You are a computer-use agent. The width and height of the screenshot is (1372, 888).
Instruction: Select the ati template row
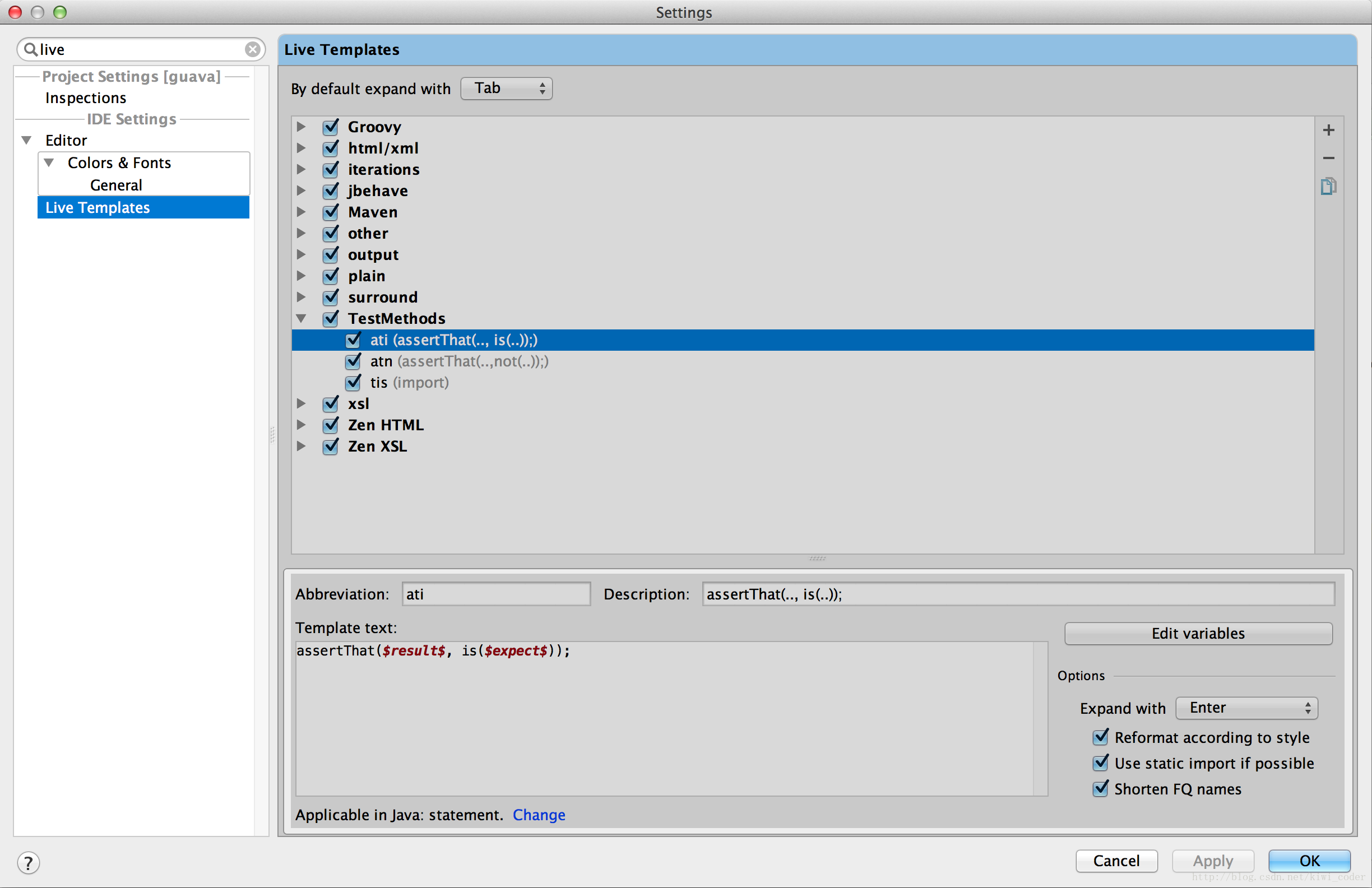click(x=803, y=340)
